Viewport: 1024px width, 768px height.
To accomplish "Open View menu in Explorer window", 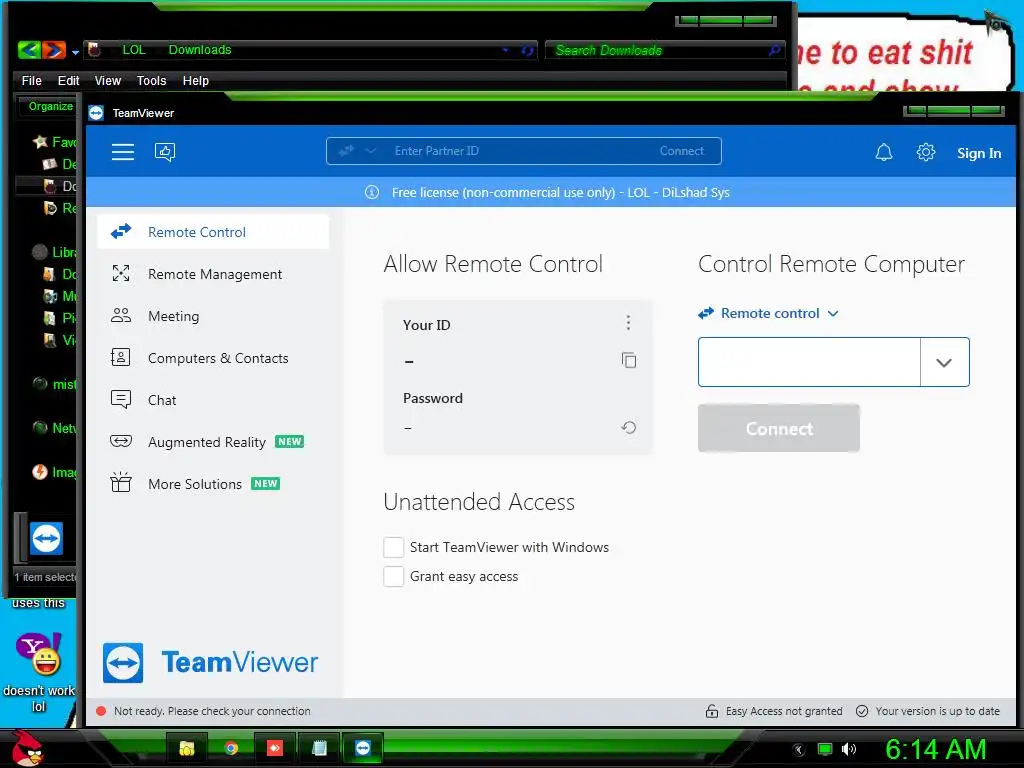I will pyautogui.click(x=108, y=81).
